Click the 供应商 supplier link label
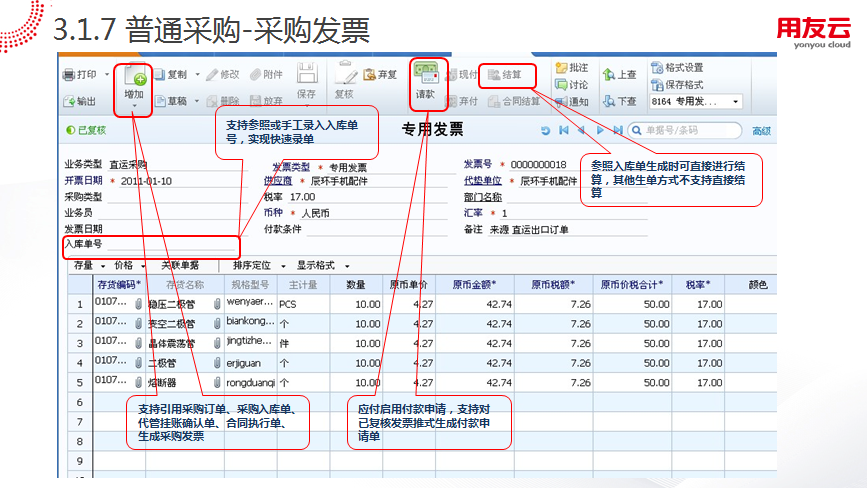The height and width of the screenshot is (488, 867). tap(278, 181)
